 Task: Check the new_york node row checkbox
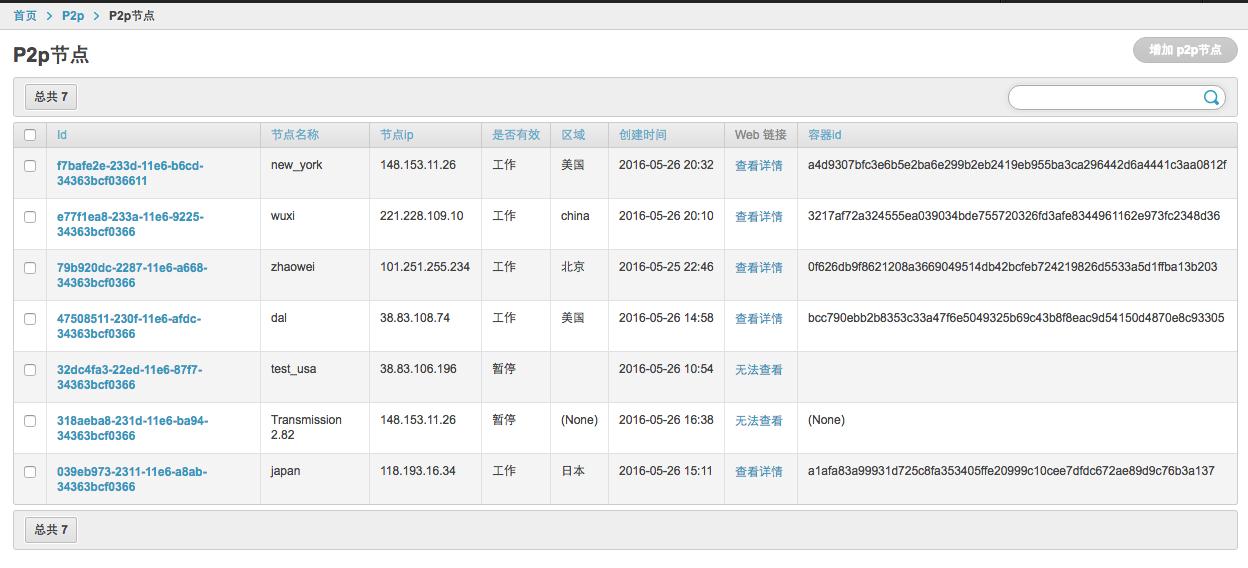[30, 166]
